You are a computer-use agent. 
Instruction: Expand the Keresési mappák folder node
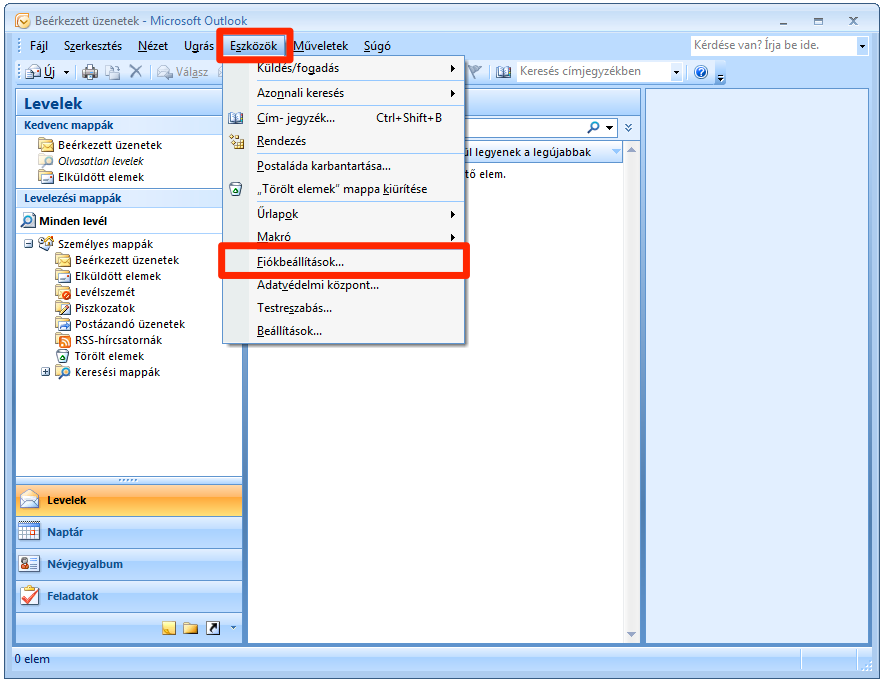point(45,372)
